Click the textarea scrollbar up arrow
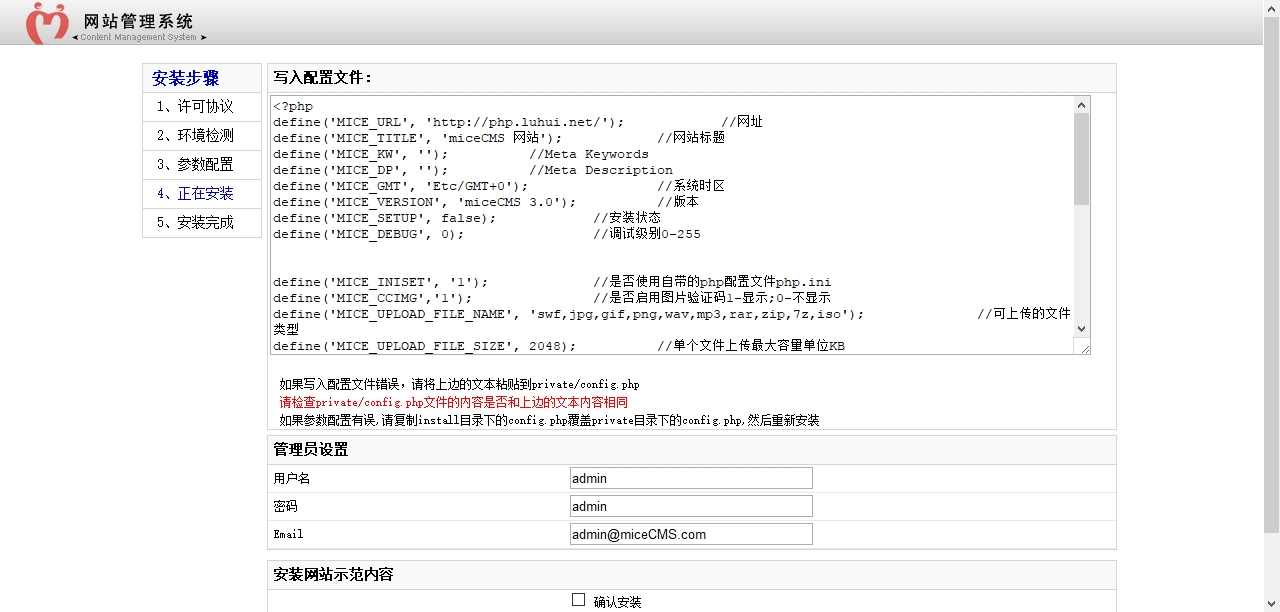Screen dimensions: 1280x612 (x=1081, y=104)
